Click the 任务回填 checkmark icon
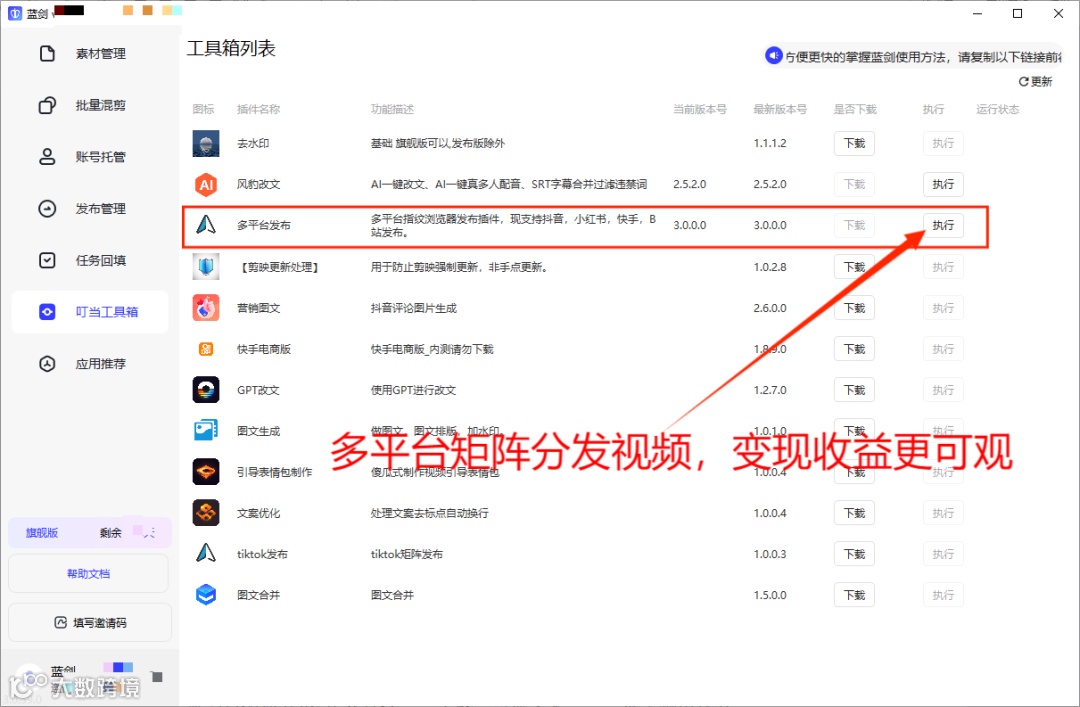This screenshot has width=1080, height=707. coord(47,260)
